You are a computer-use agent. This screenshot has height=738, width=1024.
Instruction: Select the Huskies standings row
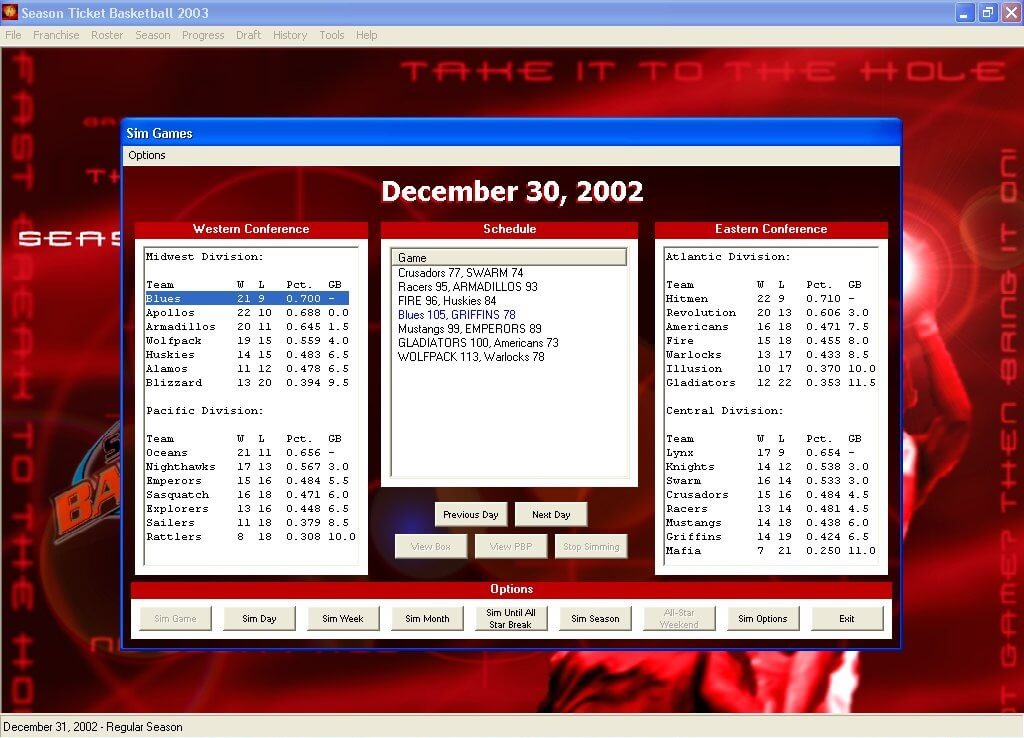click(x=247, y=355)
